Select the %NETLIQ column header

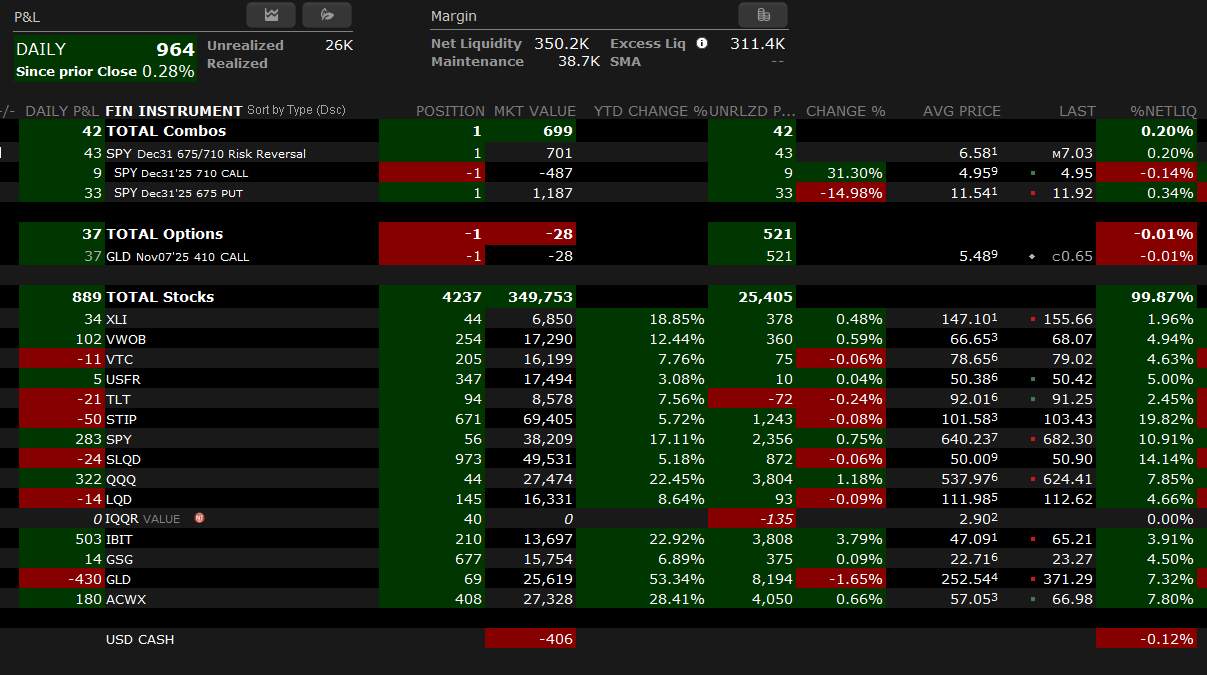pos(1163,111)
